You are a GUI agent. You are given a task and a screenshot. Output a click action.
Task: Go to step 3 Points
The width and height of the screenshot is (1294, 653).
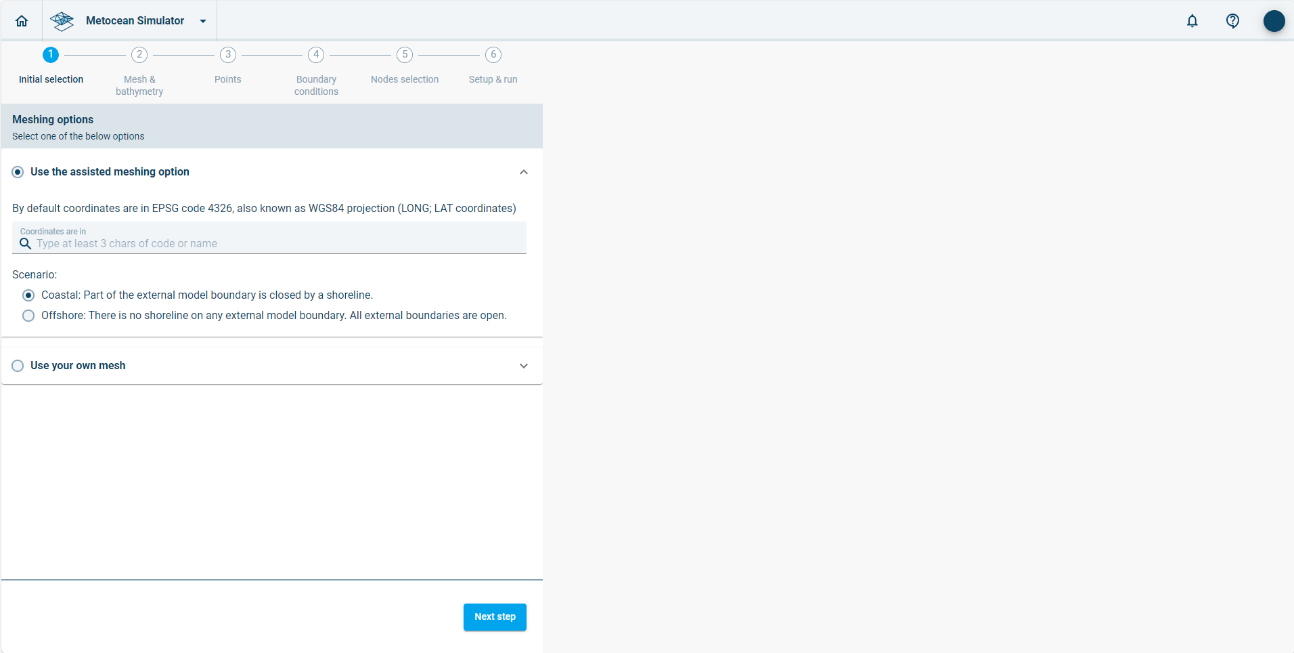(228, 55)
